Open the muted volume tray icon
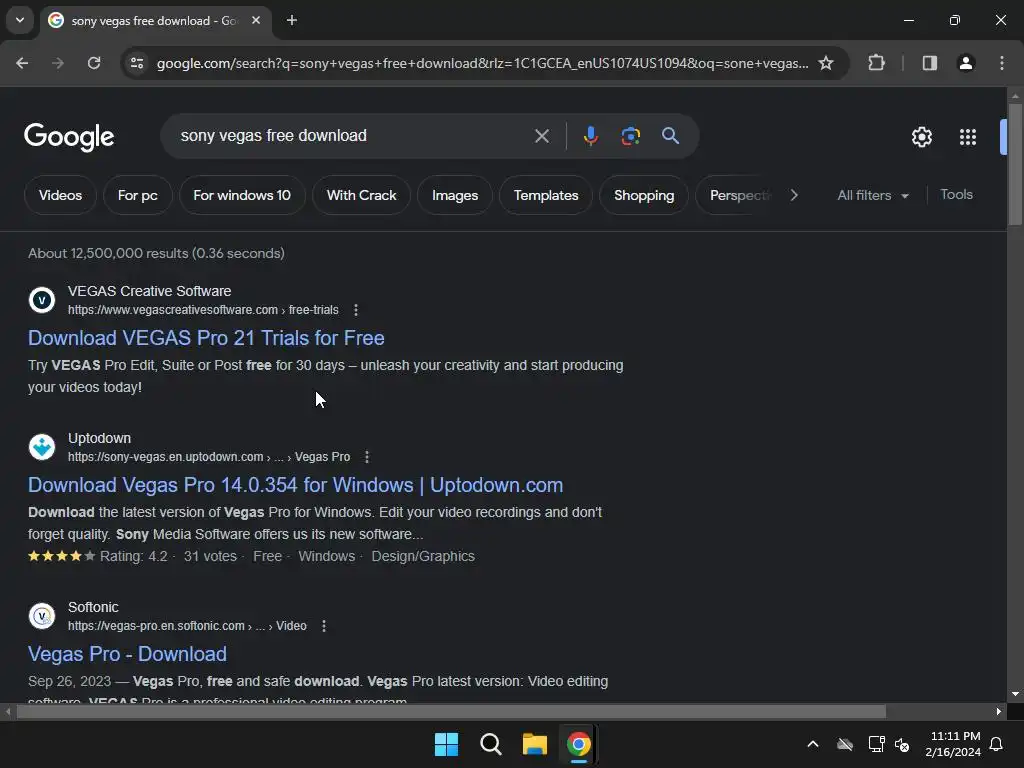This screenshot has width=1024, height=768. (903, 744)
